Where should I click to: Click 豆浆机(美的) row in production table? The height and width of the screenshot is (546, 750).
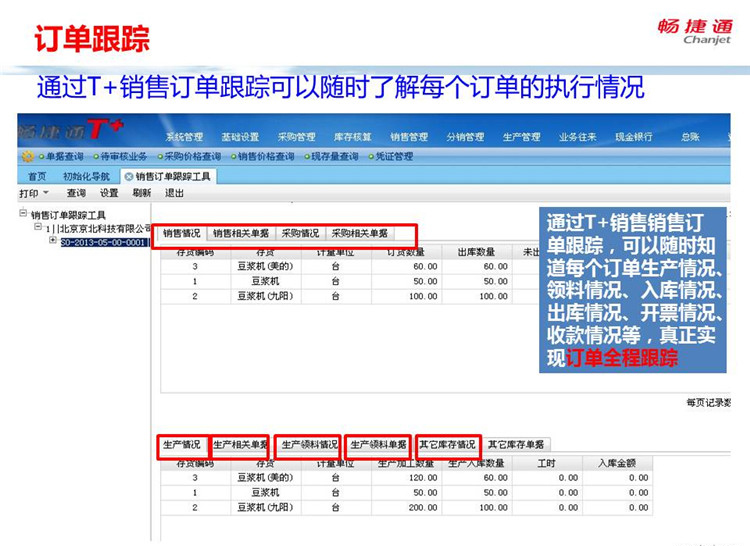407,478
